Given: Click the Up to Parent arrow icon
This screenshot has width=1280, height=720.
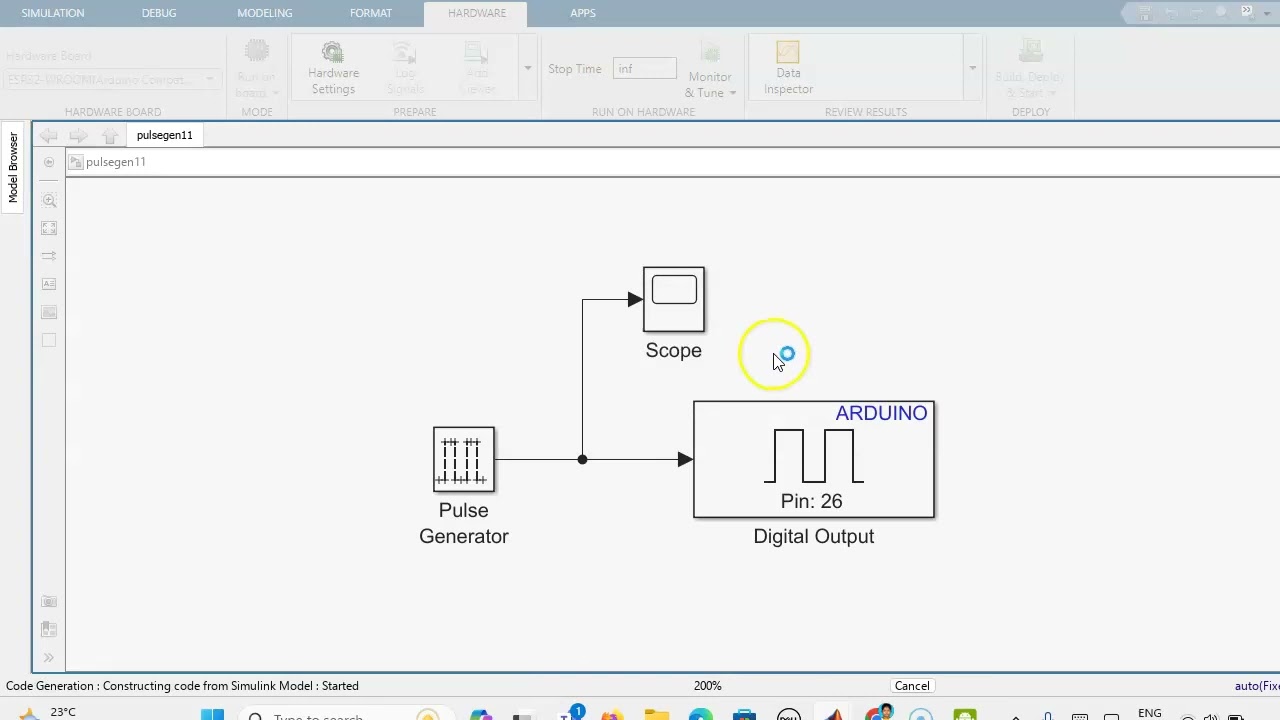Looking at the screenshot, I should (110, 135).
